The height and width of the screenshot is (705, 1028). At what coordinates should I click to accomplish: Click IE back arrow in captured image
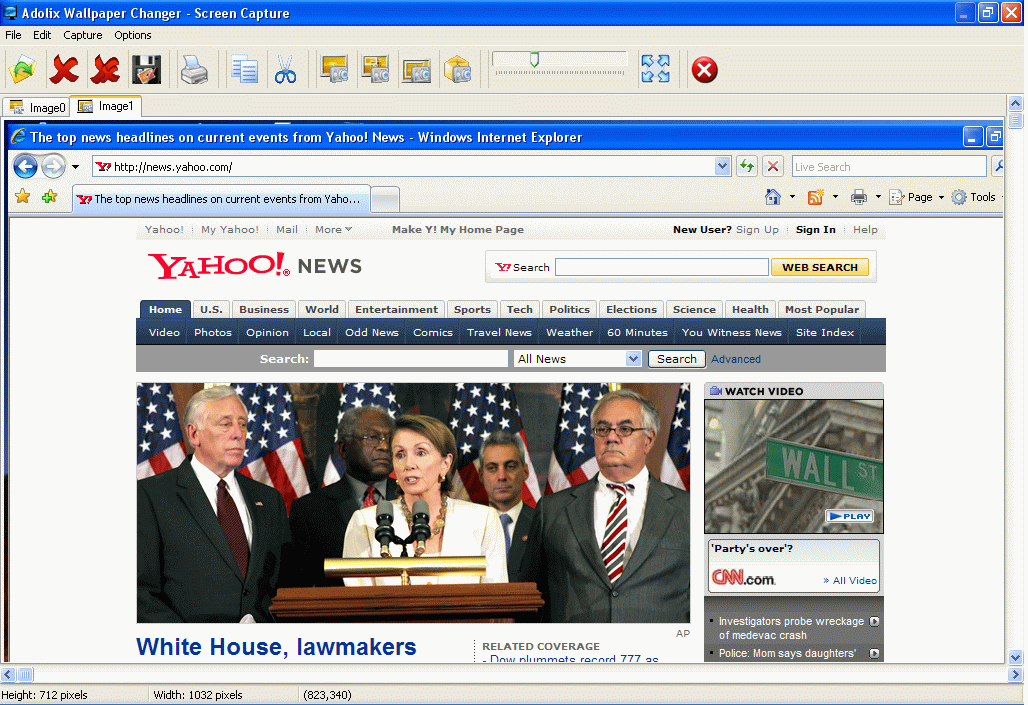click(x=26, y=167)
